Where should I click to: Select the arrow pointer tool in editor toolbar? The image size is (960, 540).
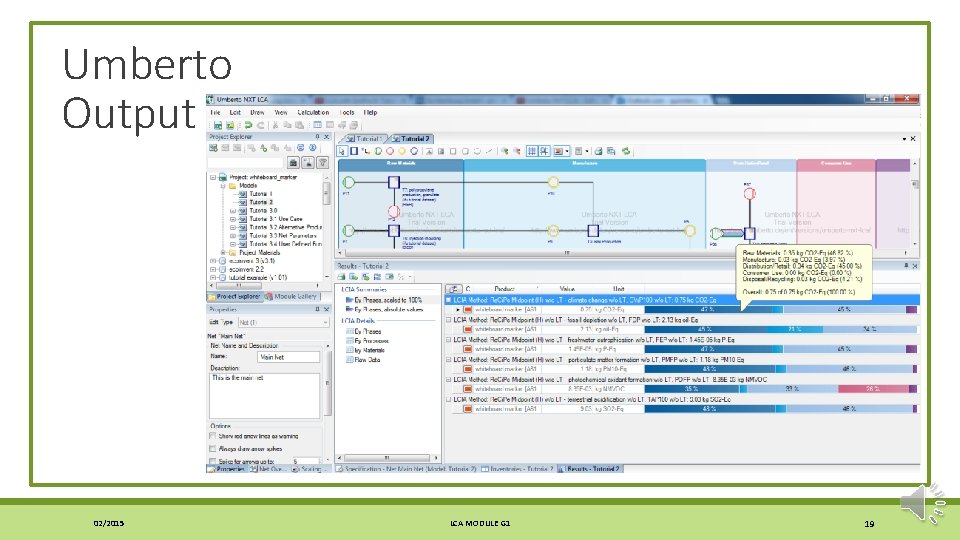(x=342, y=151)
